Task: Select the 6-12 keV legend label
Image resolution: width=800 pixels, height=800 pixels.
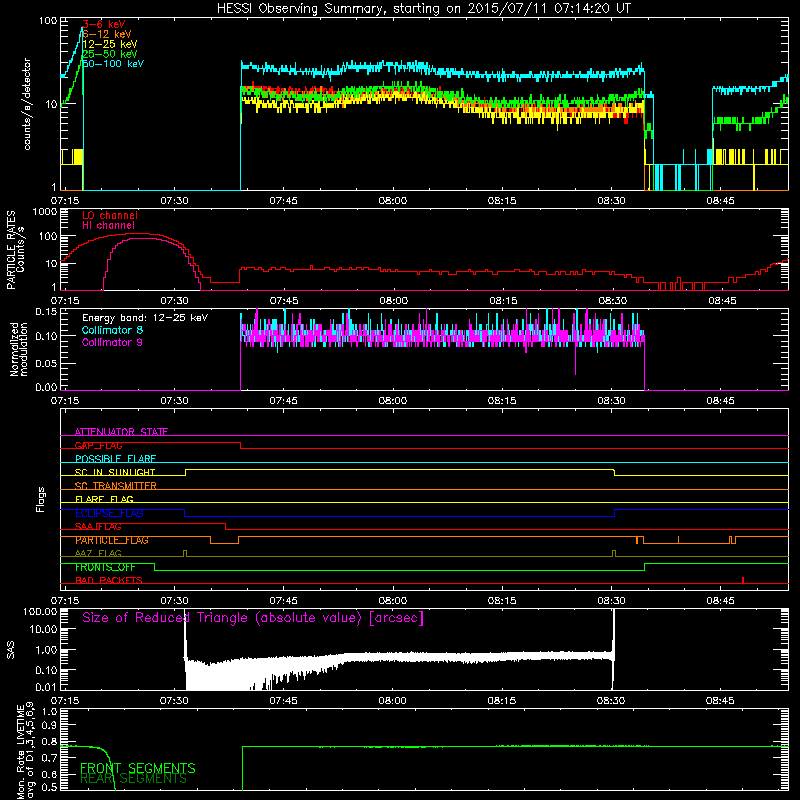Action: click(x=107, y=34)
